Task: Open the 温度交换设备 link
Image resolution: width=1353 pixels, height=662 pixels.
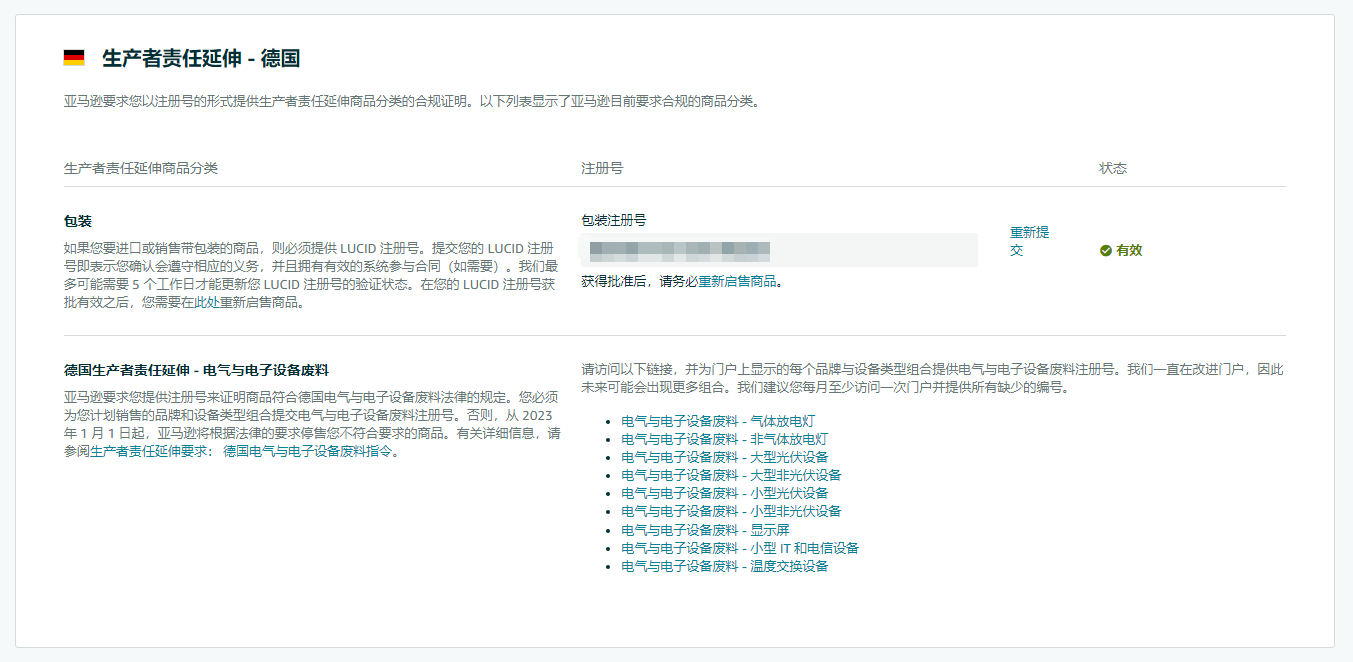Action: 724,566
